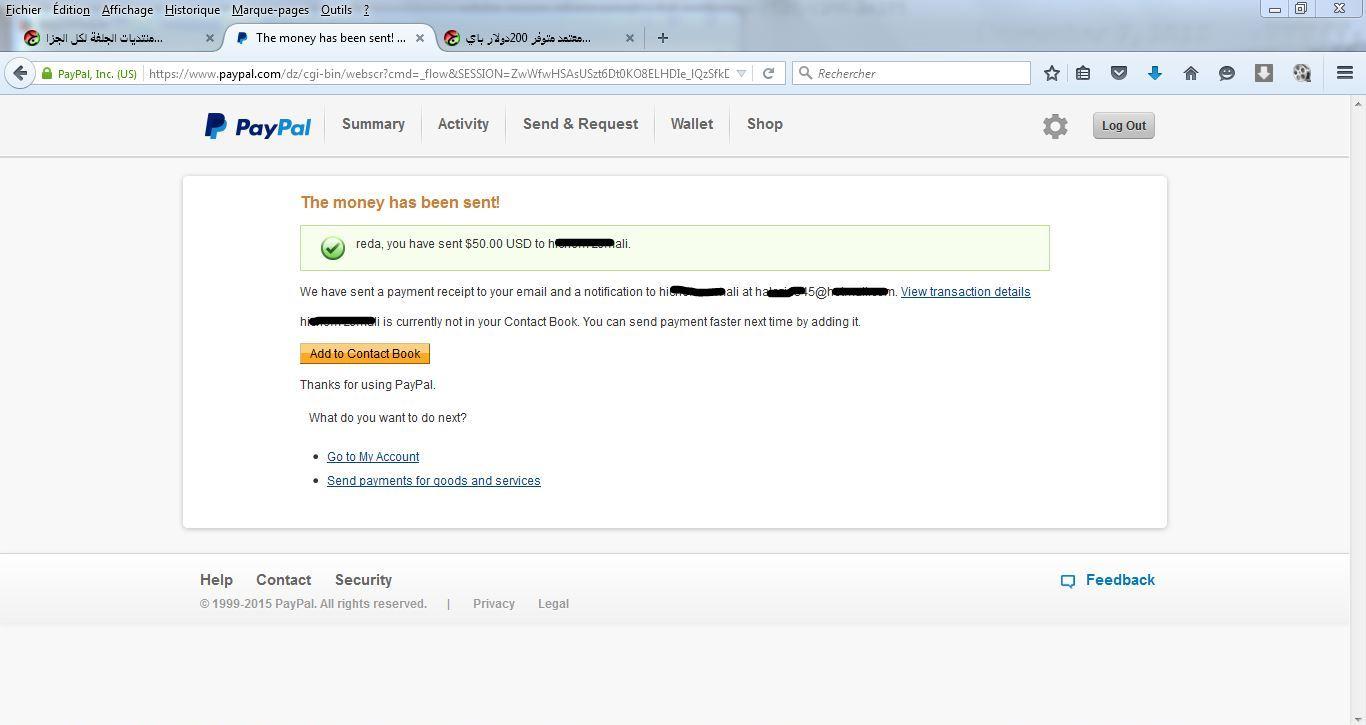Open the Fichier menu
The width and height of the screenshot is (1366, 725).
[24, 10]
